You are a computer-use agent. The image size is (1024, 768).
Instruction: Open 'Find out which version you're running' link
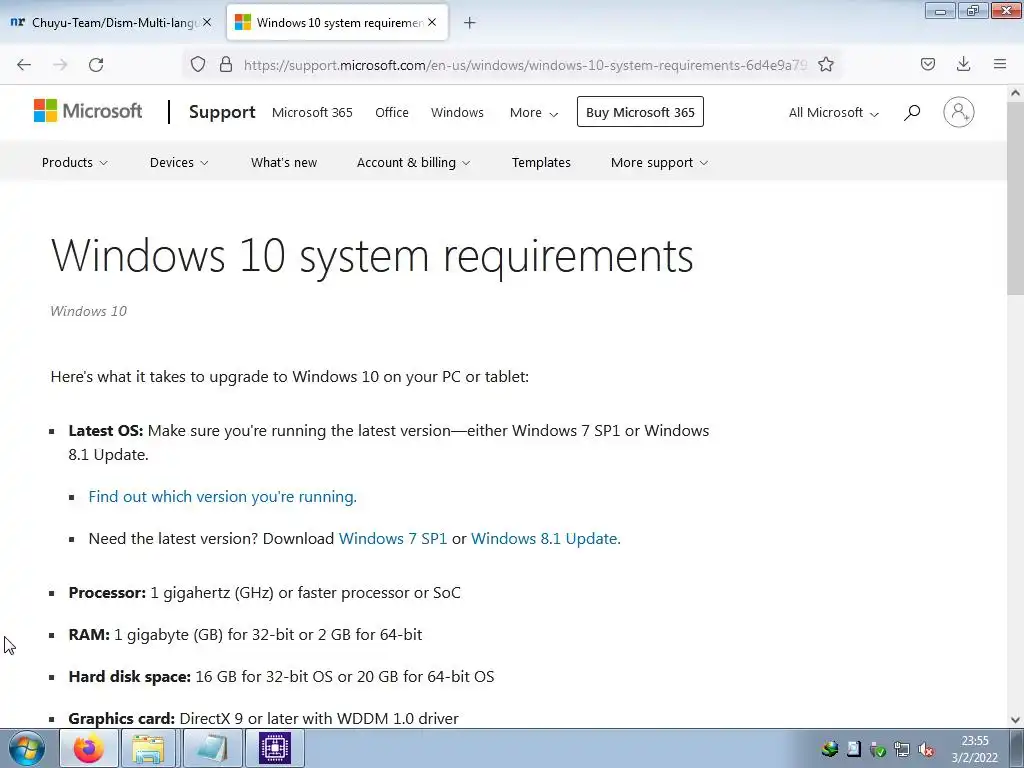pos(223,497)
